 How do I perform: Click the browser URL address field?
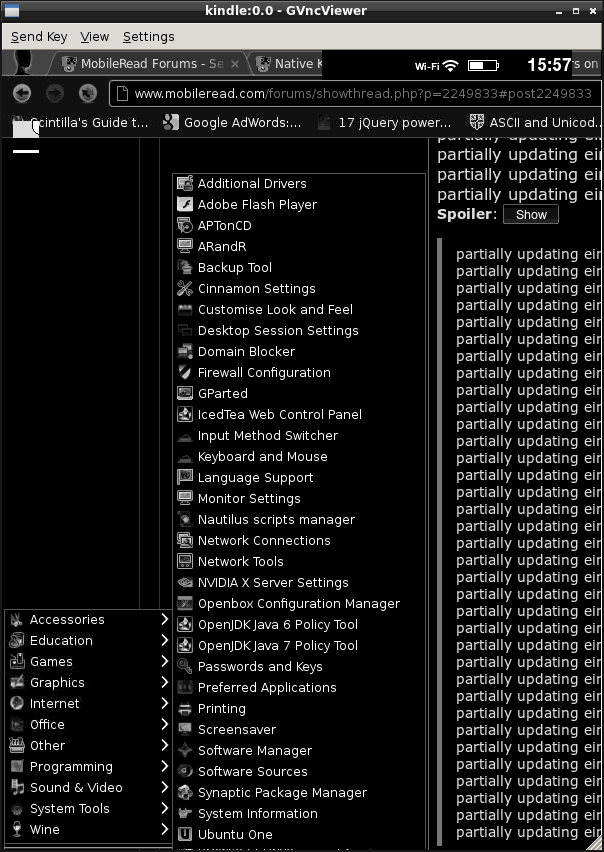[355, 93]
